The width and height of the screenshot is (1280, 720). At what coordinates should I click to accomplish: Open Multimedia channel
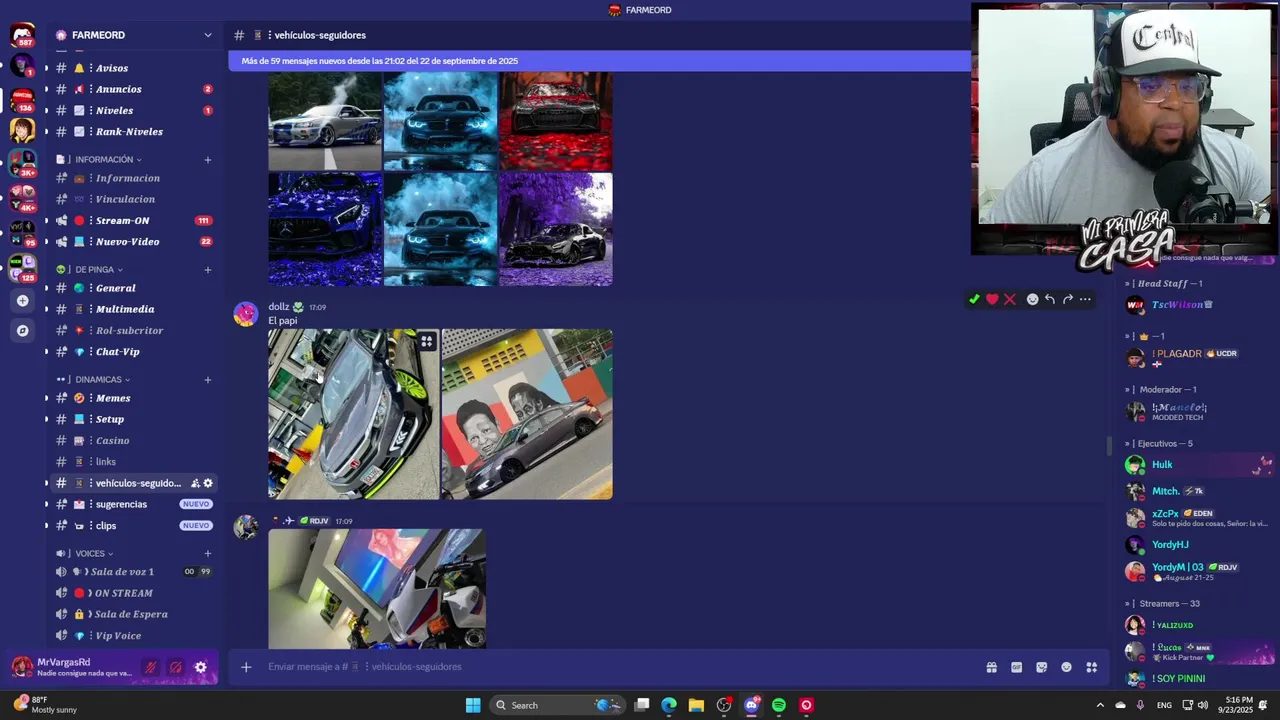tap(134, 309)
